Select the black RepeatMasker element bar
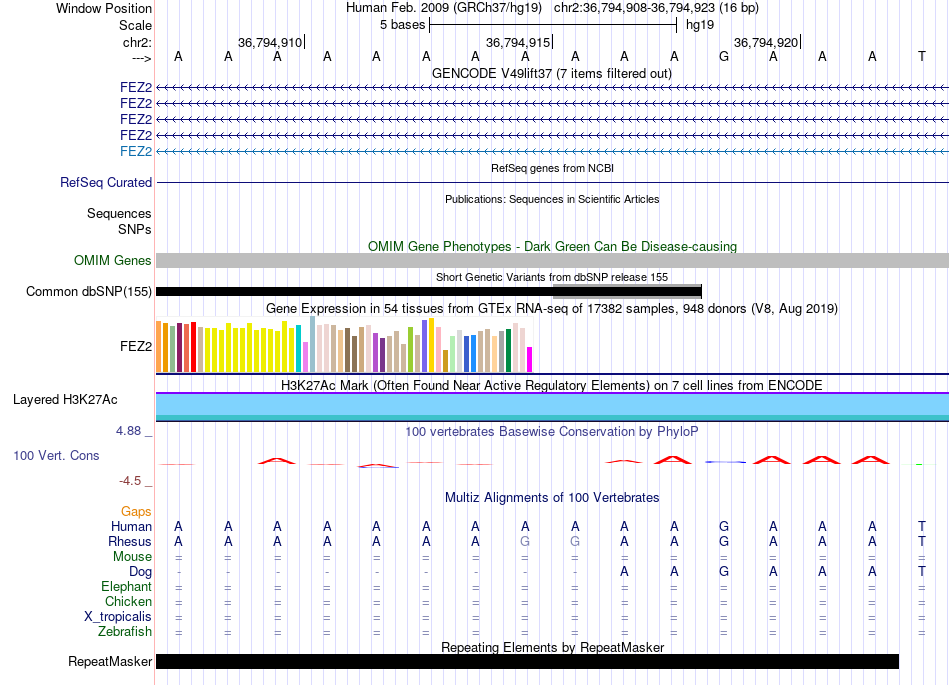This screenshot has height=685, width=950. click(x=527, y=661)
